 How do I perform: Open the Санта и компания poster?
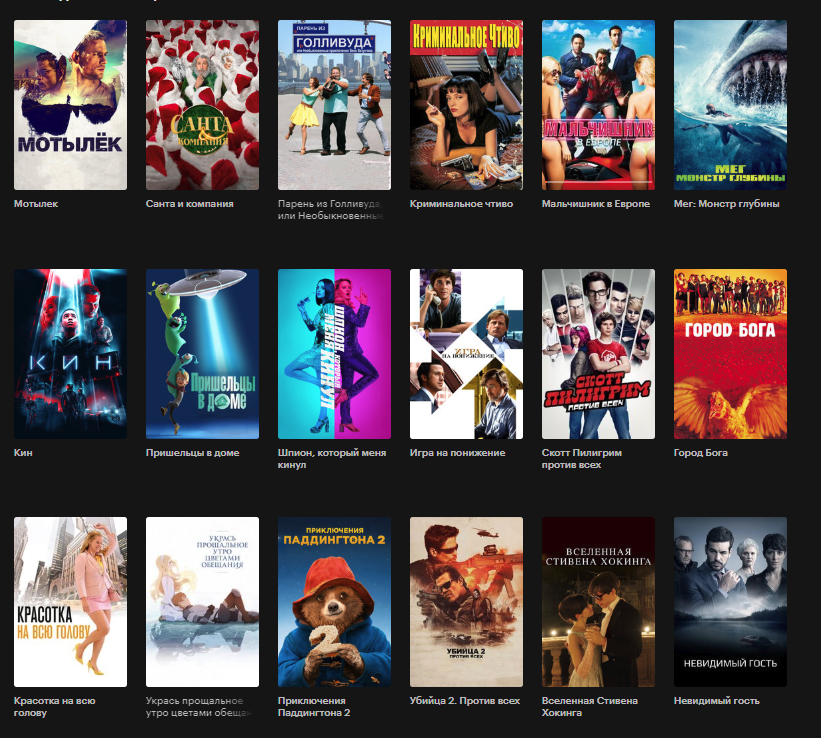tap(202, 105)
